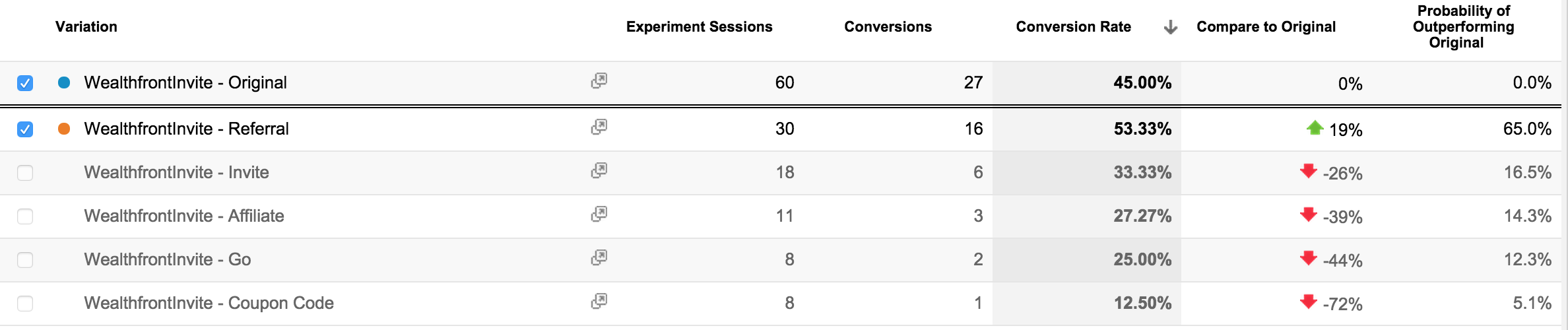Click the Conversions column header
Screen dimensions: 1568x330
[888, 27]
